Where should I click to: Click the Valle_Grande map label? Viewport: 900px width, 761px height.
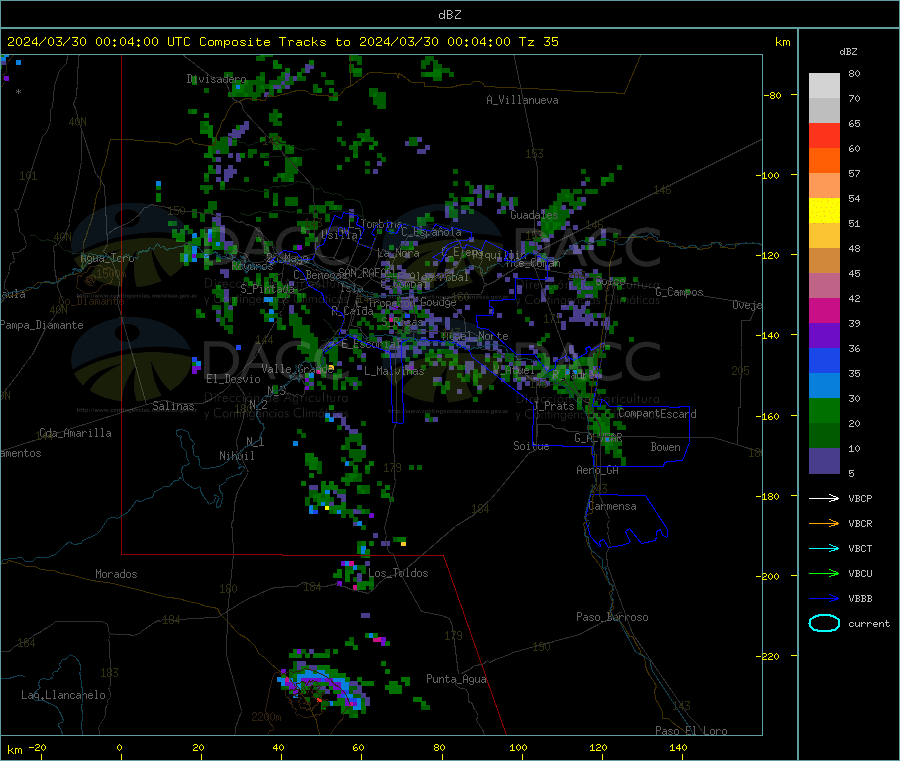297,369
